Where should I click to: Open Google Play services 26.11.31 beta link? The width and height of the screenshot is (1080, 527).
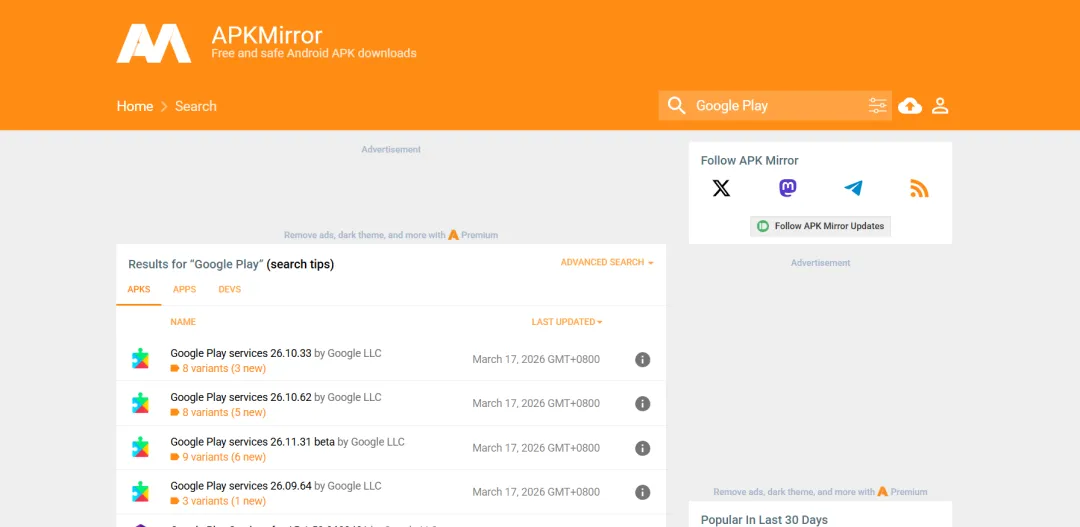pos(252,442)
